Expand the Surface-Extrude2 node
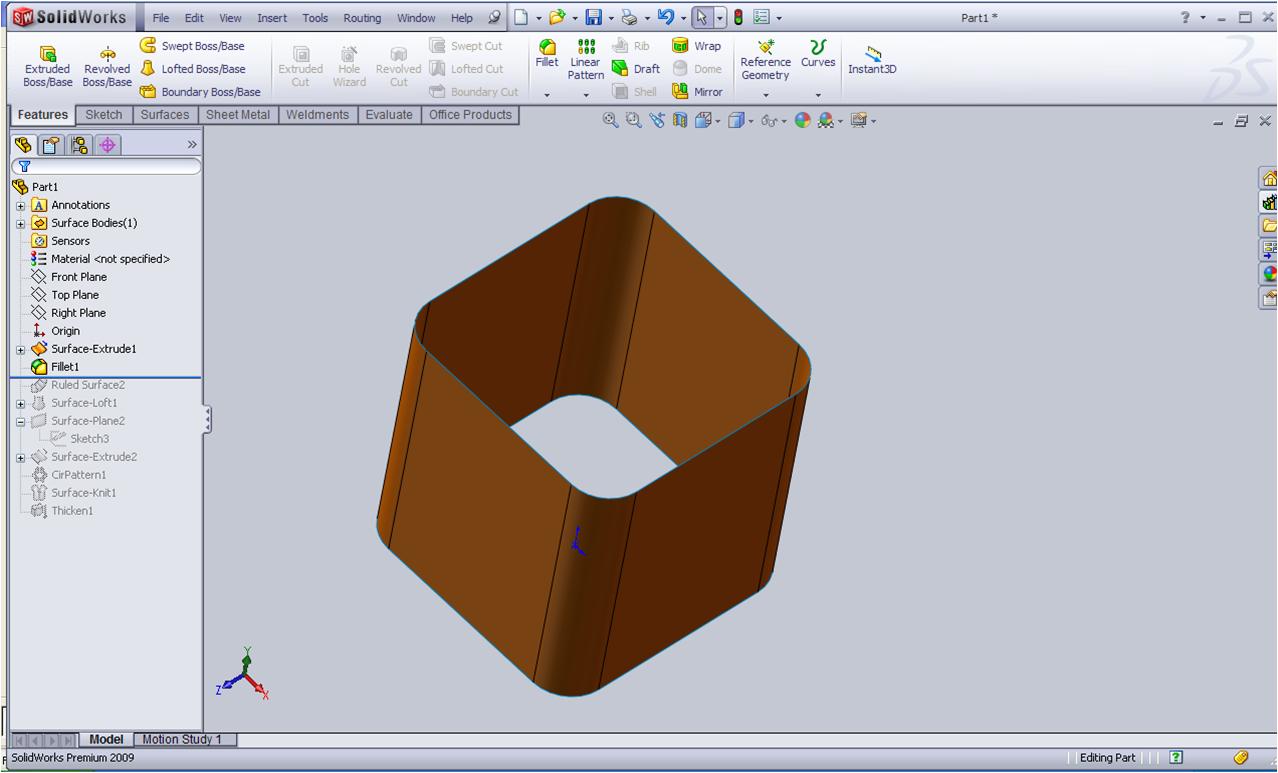Viewport: 1278px width, 773px height. tap(20, 458)
